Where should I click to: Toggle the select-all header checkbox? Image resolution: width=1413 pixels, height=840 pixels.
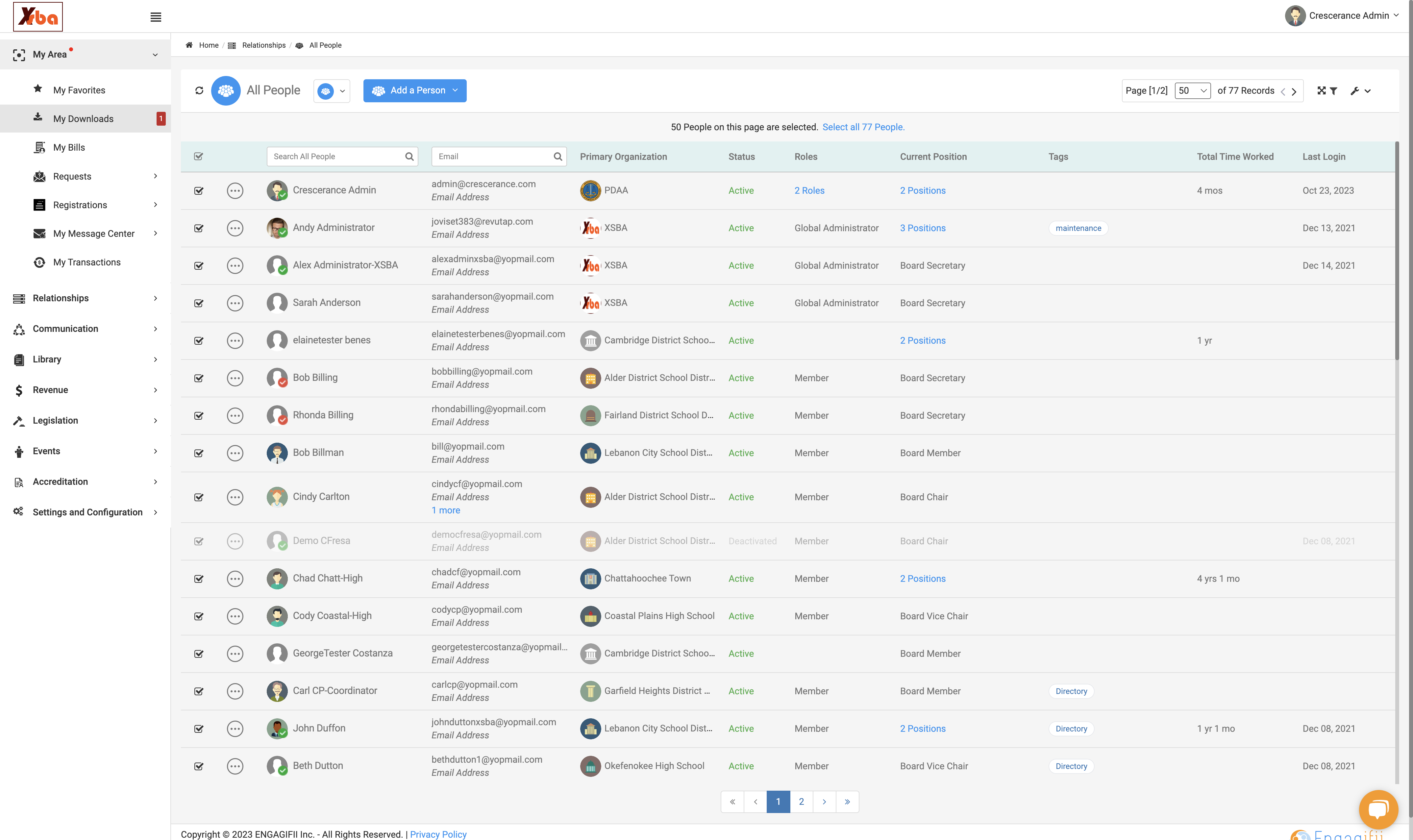coord(199,156)
